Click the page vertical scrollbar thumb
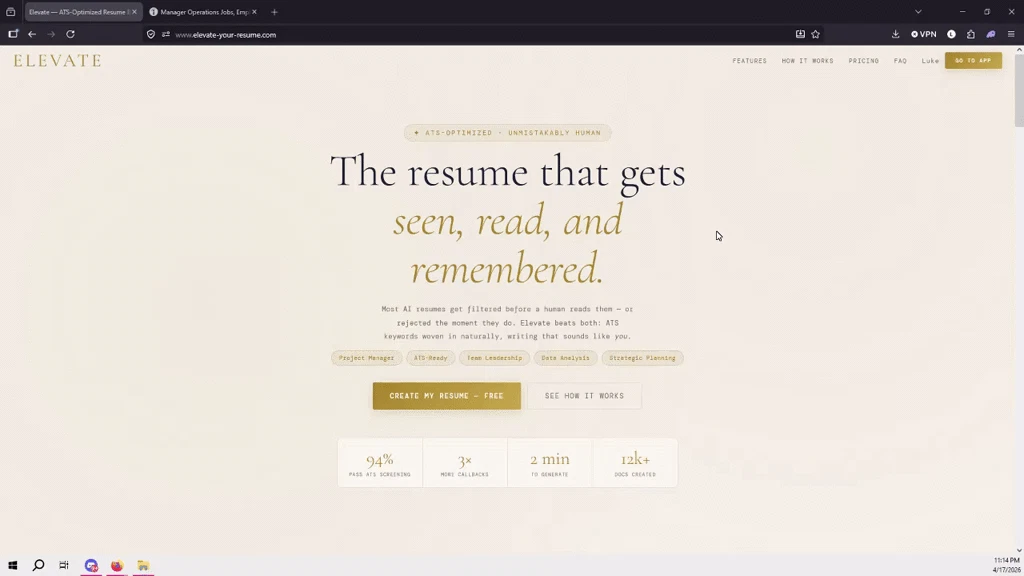This screenshot has height=576, width=1024. [1019, 90]
